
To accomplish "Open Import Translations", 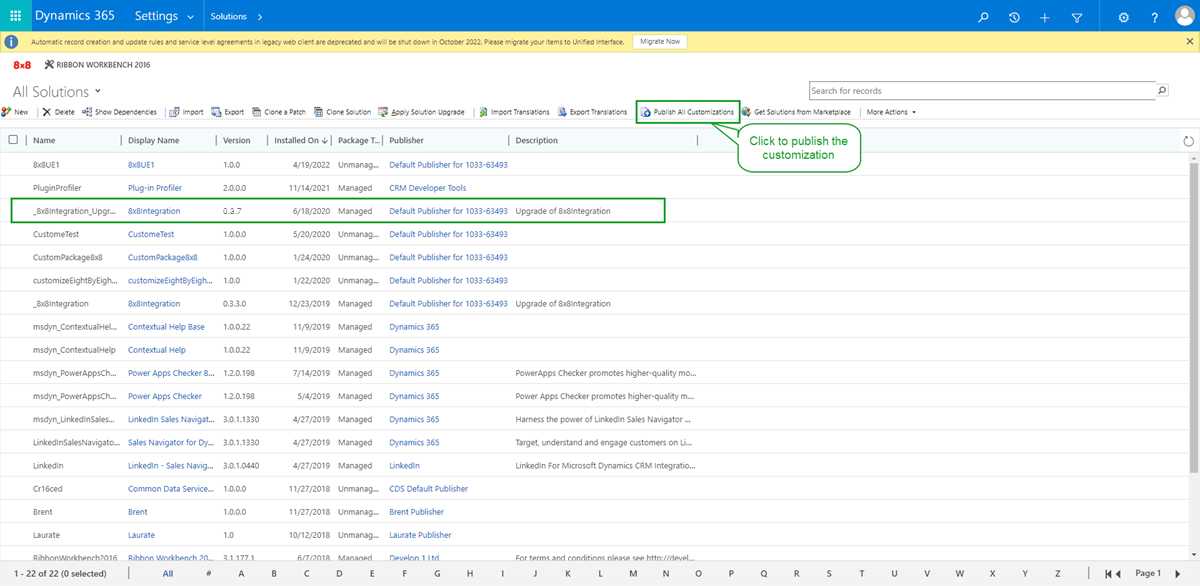I will [514, 111].
